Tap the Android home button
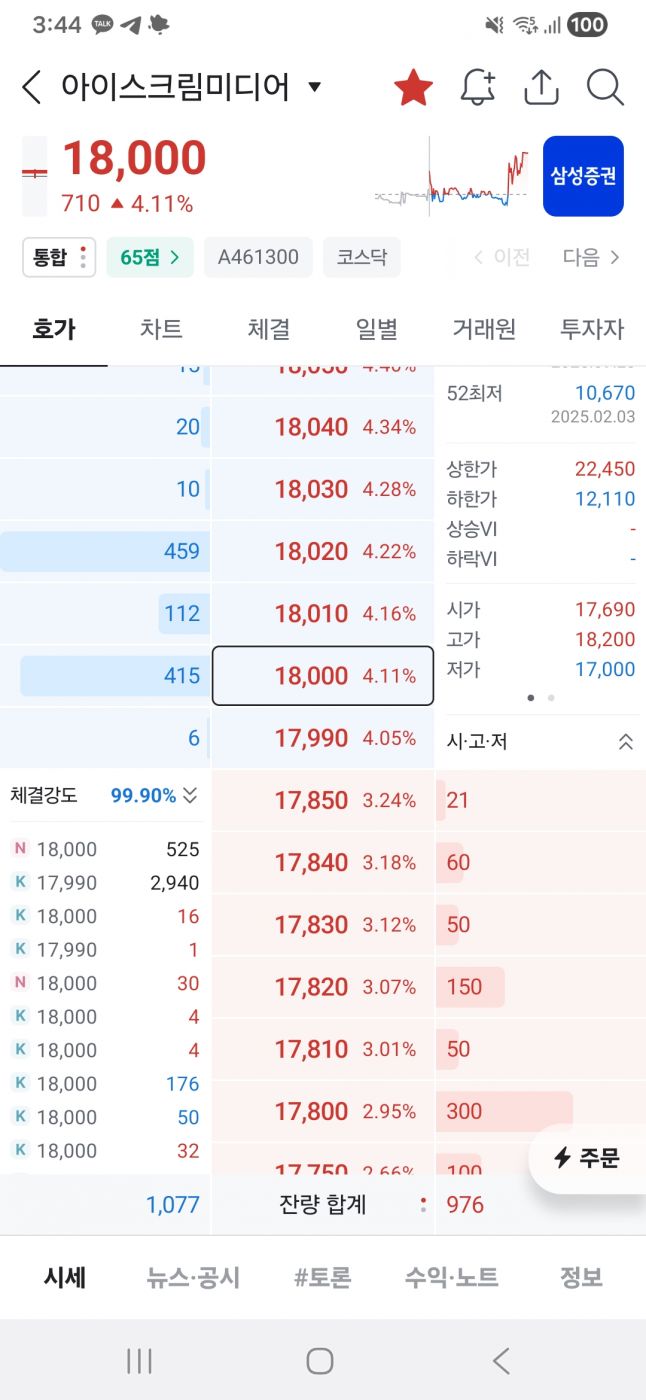Screen dimensions: 646x1400 320,1360
